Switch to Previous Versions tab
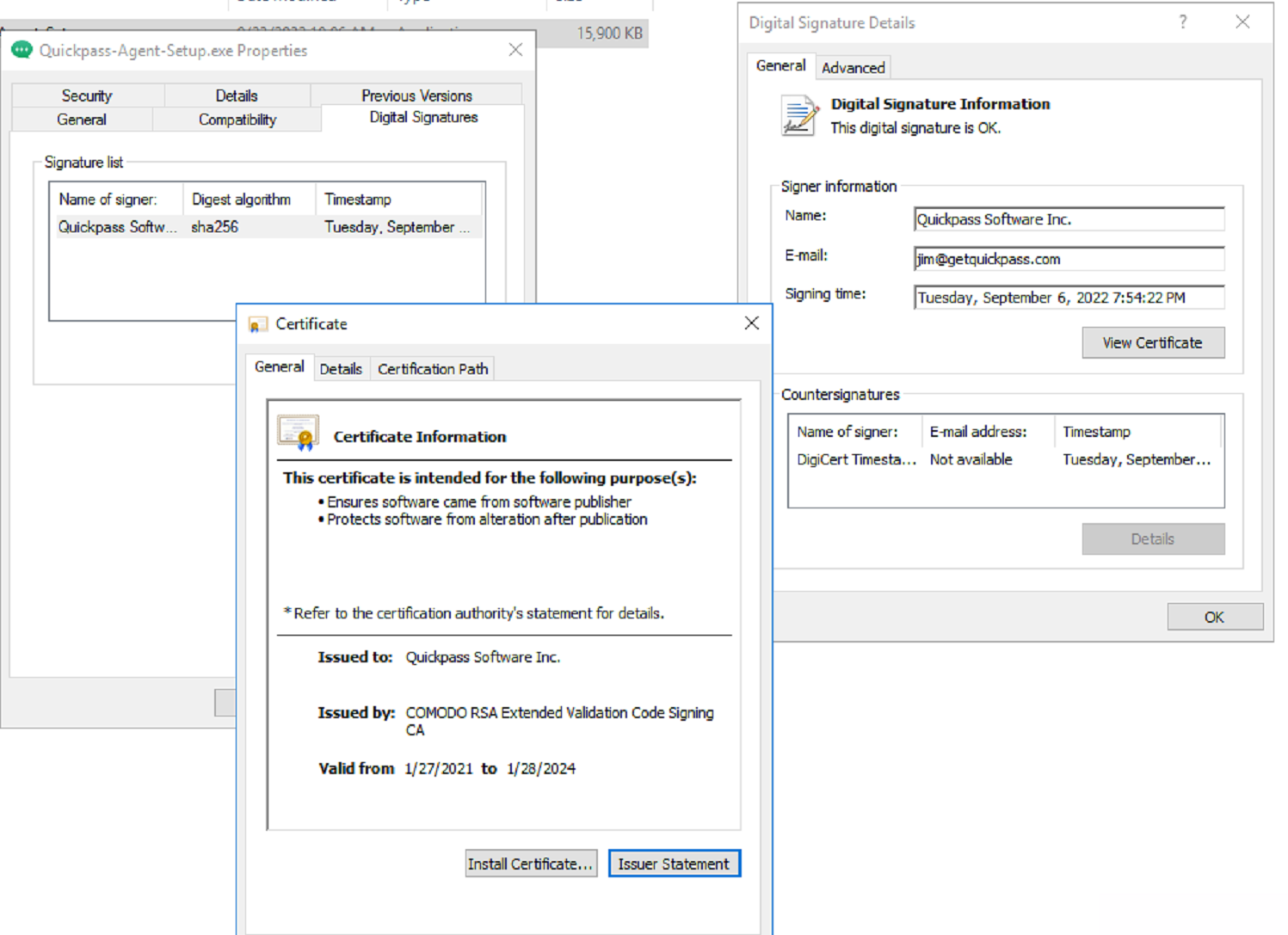 click(416, 95)
